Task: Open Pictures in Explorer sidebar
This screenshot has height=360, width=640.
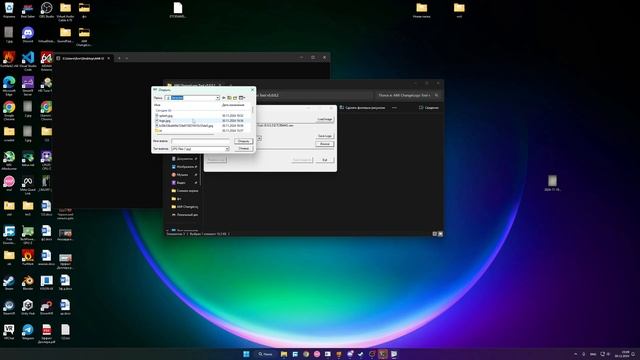Action: coord(184,167)
